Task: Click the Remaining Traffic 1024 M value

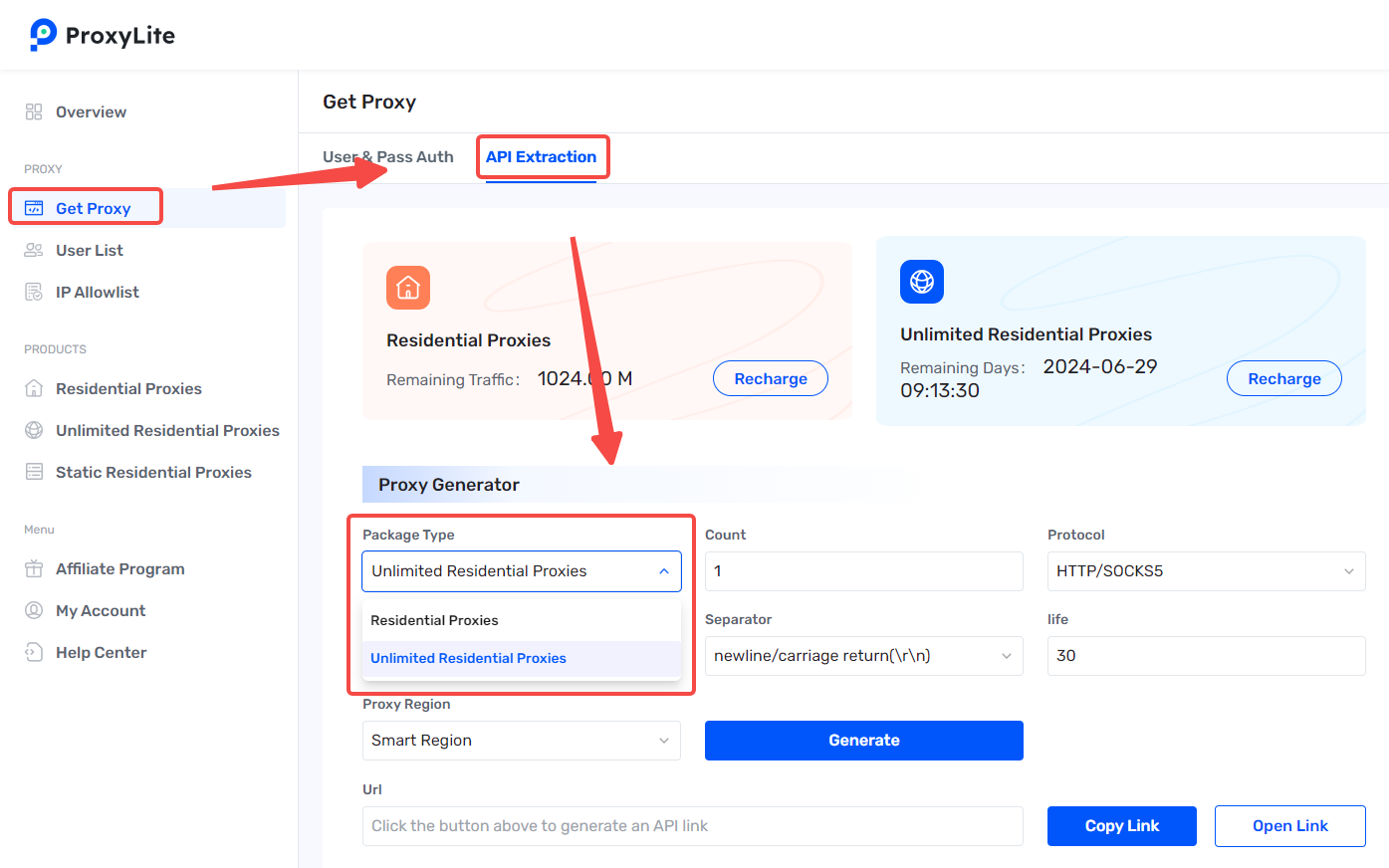Action: click(x=585, y=378)
